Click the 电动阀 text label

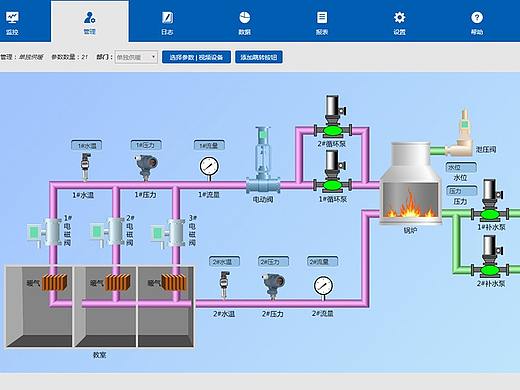click(263, 200)
